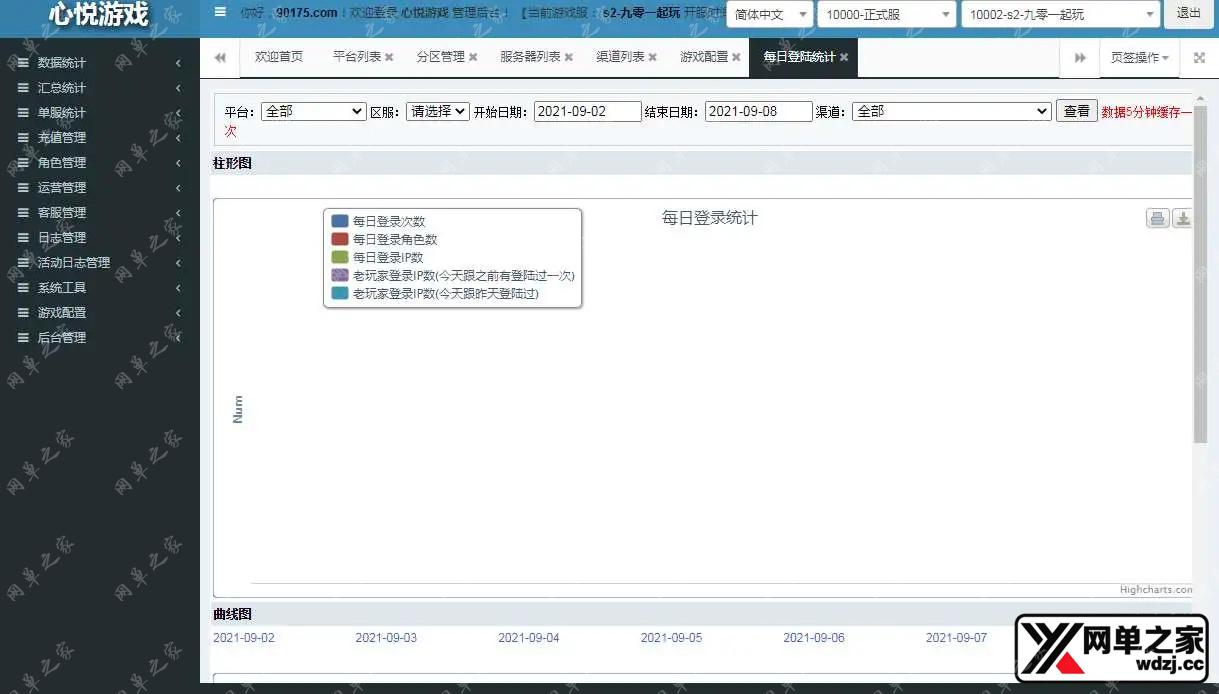
Task: Expand the 数据统计 sidebar menu
Action: coord(100,63)
